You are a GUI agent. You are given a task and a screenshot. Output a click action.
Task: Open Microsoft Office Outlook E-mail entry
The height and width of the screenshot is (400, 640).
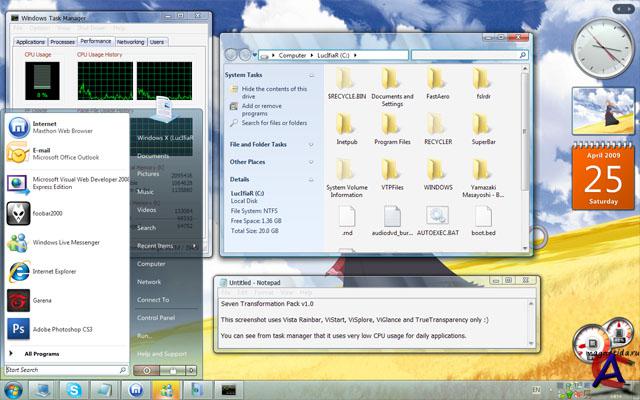60,154
